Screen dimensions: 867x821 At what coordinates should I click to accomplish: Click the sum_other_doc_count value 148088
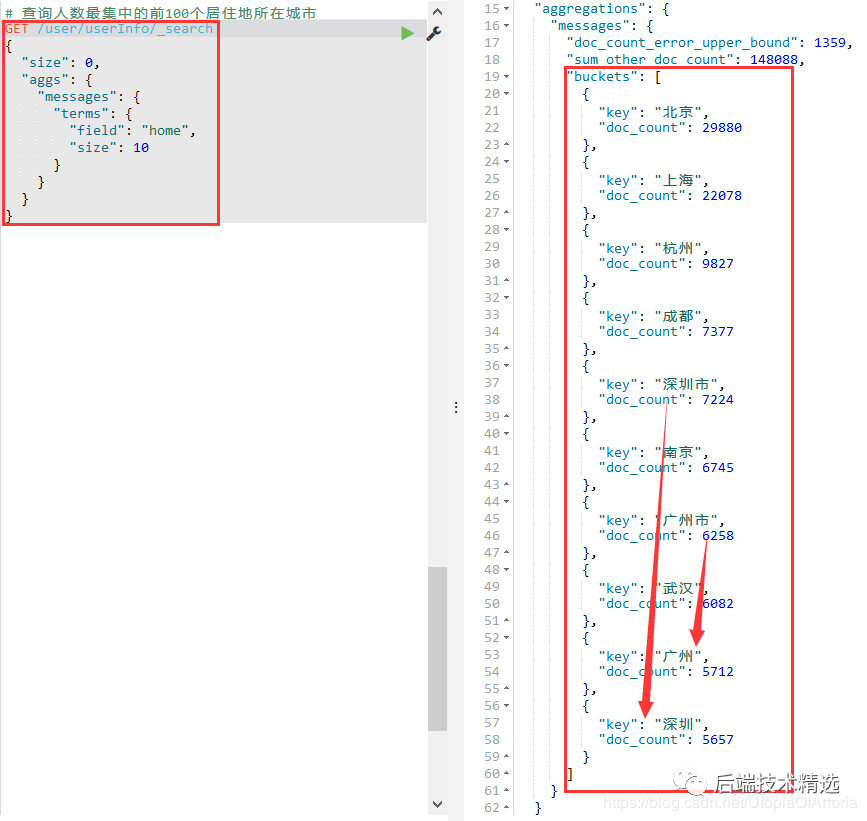tap(774, 60)
